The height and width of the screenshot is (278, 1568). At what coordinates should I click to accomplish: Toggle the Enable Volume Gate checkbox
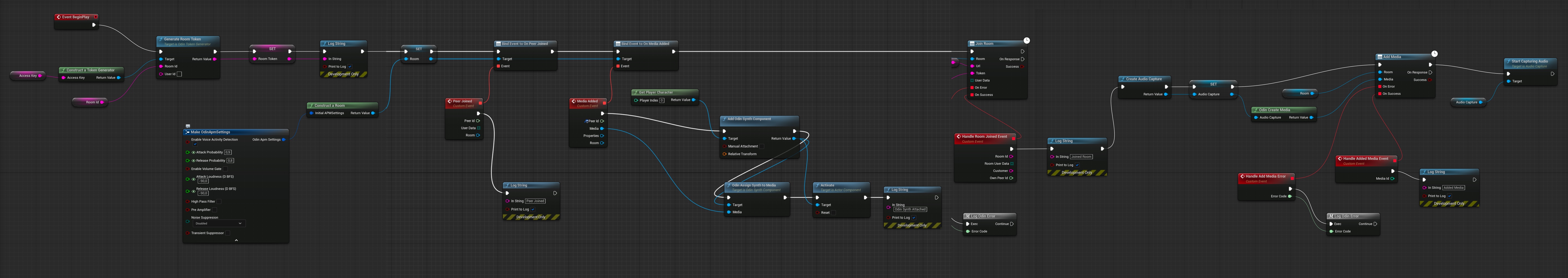point(225,169)
